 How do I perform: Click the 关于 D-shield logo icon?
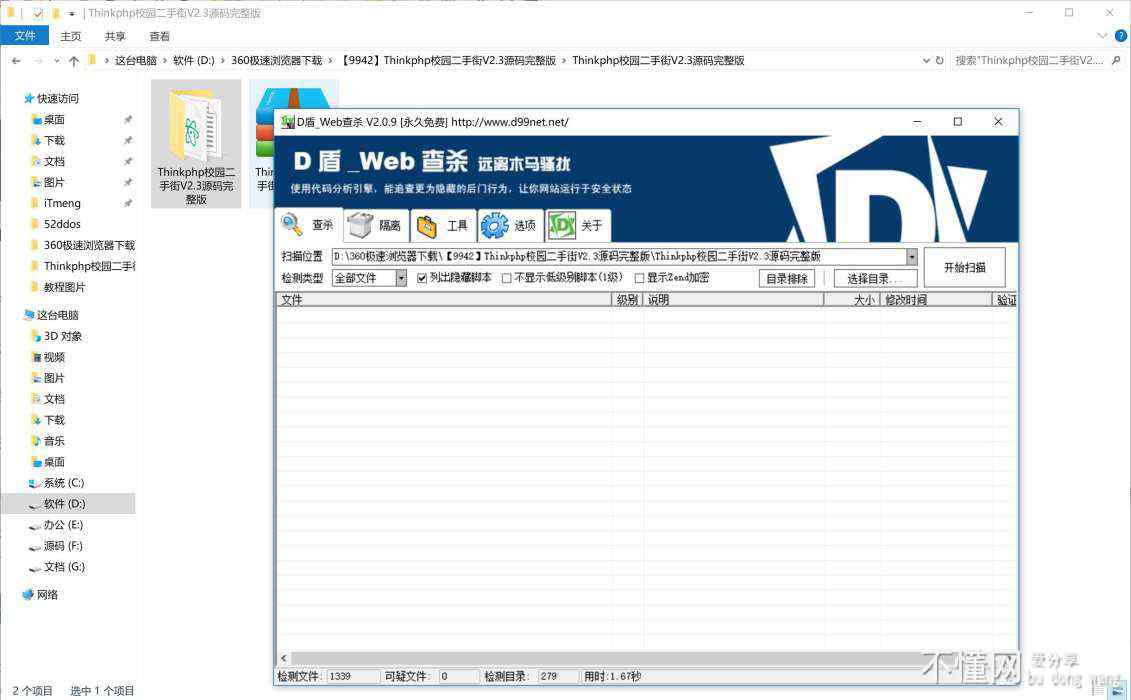pos(562,226)
